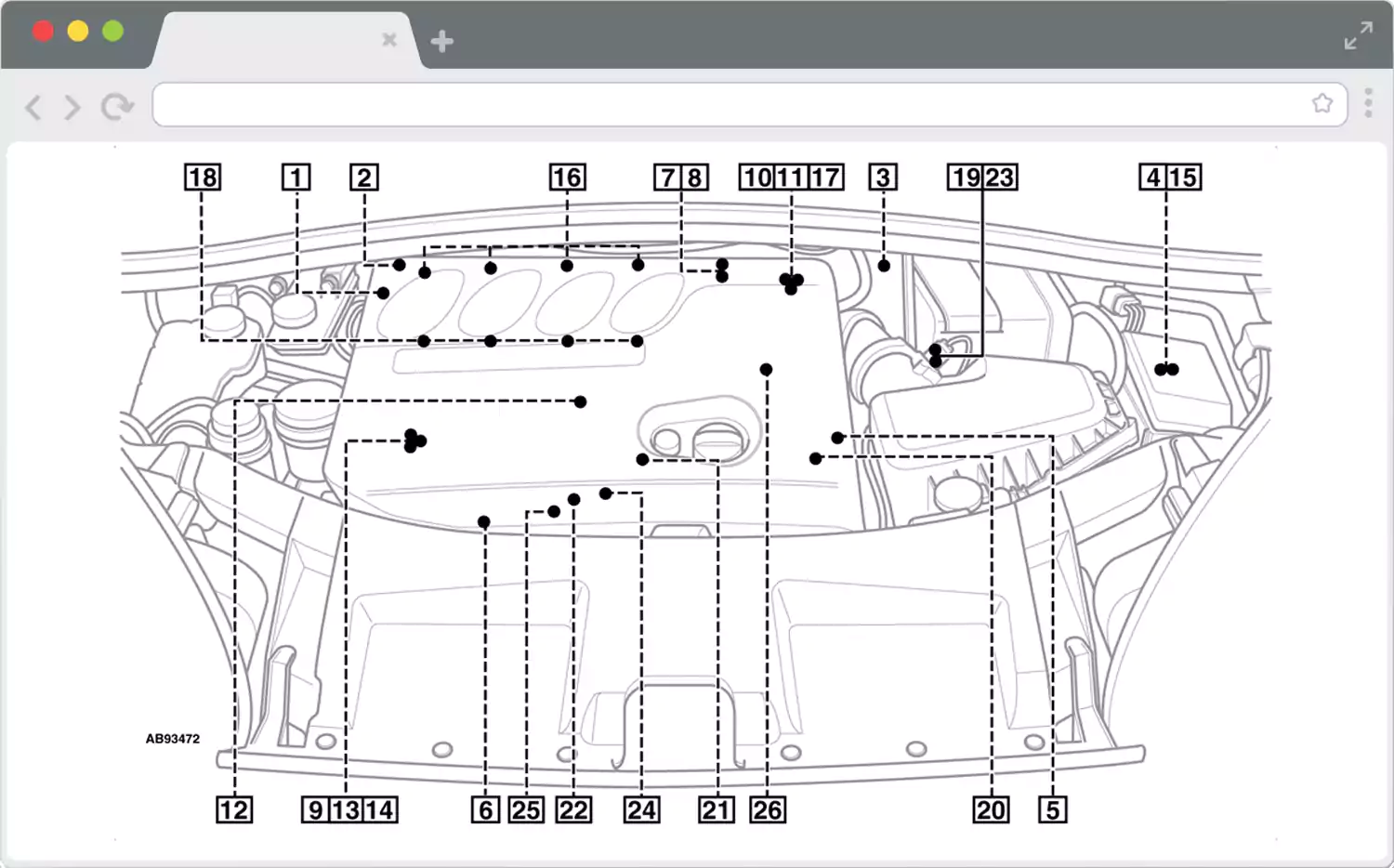Click the 4 15 label at top right
Viewport: 1394px width, 868px height.
coord(1169,177)
